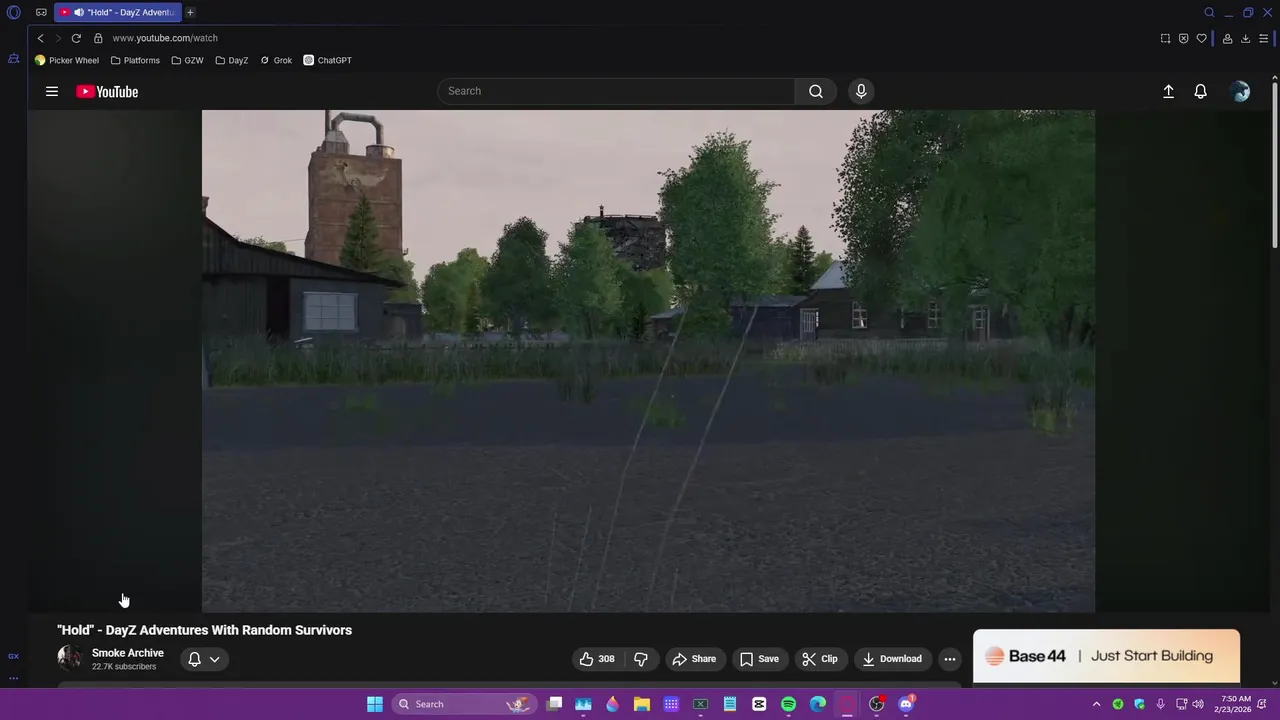Like the video with 308 likes
Image resolution: width=1280 pixels, height=720 pixels.
point(597,659)
